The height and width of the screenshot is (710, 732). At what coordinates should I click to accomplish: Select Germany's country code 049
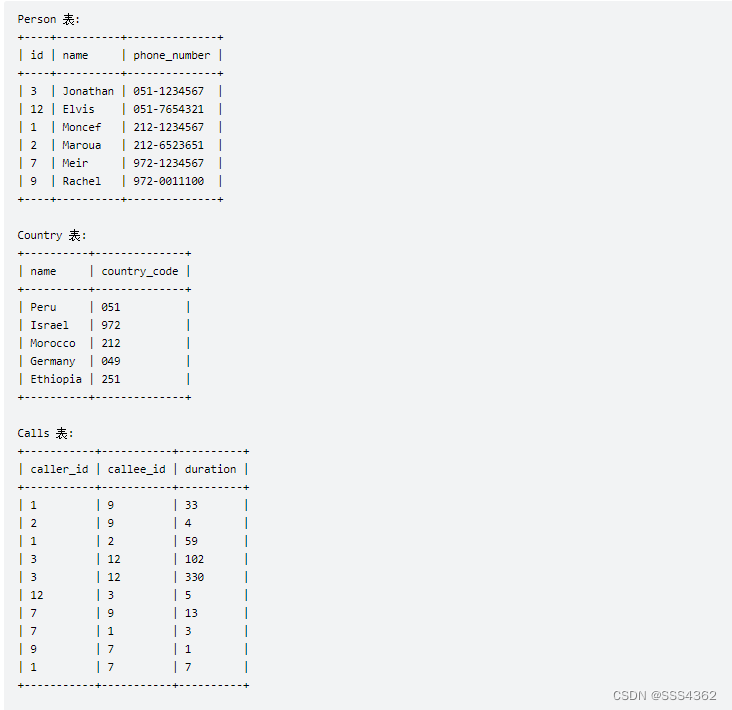pyautogui.click(x=111, y=361)
